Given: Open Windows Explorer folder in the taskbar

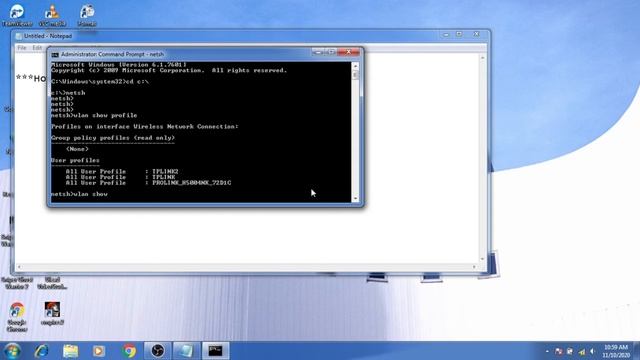Looking at the screenshot, I should pos(71,351).
